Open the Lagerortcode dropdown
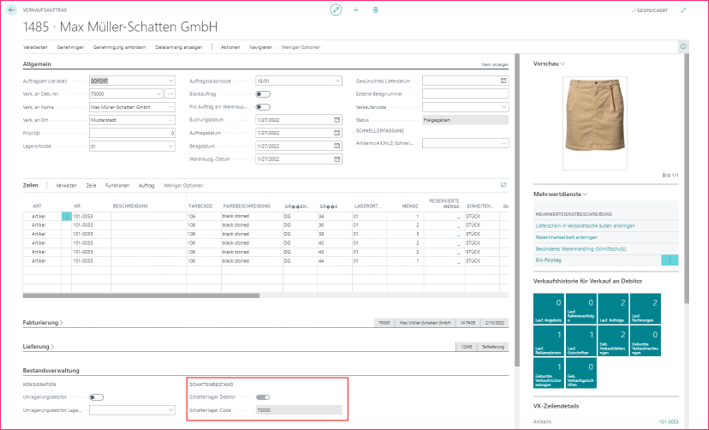This screenshot has width=709, height=430. pos(171,145)
